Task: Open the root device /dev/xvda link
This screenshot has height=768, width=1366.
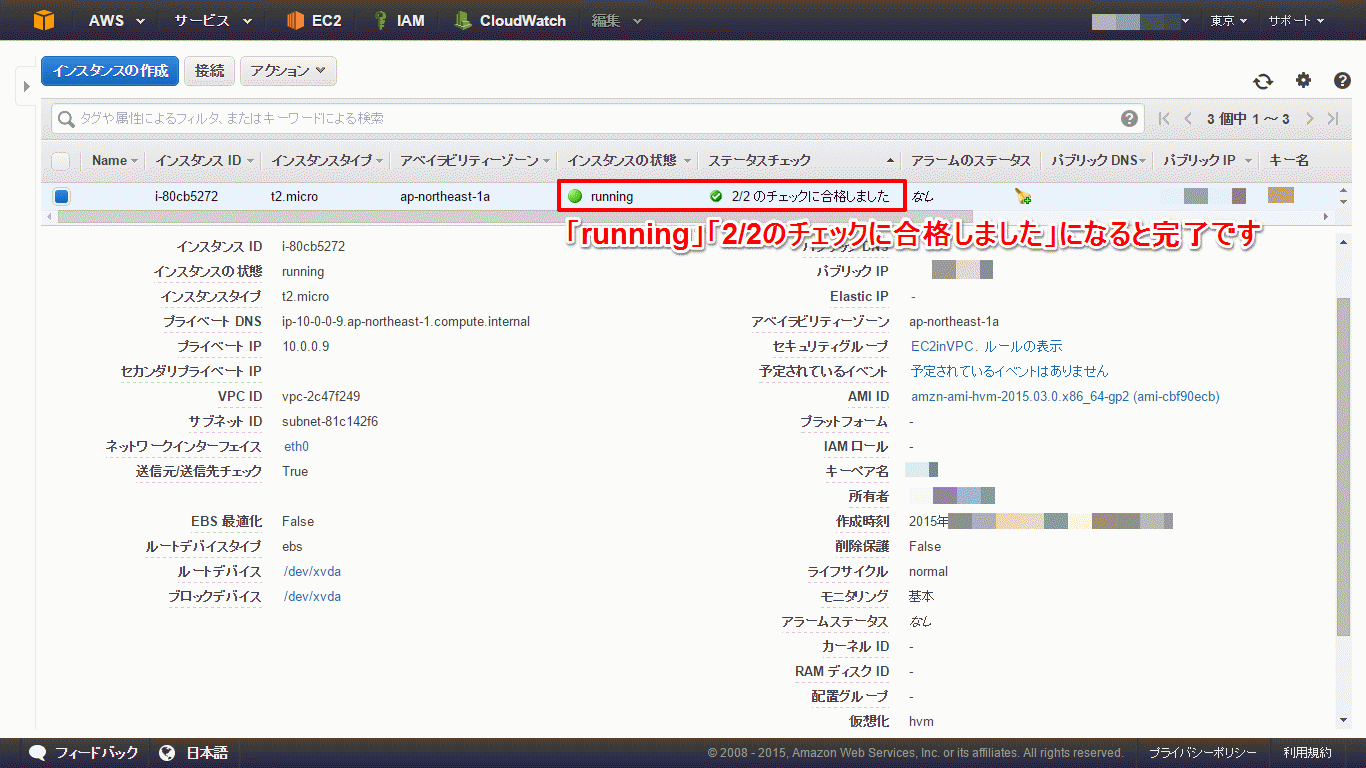Action: 312,572
